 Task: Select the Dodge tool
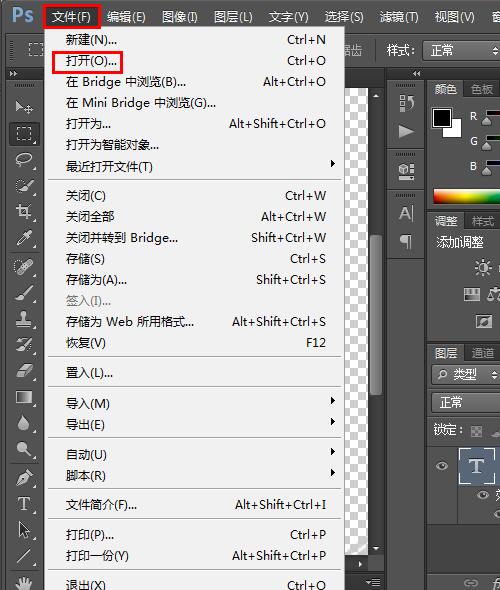(24, 449)
